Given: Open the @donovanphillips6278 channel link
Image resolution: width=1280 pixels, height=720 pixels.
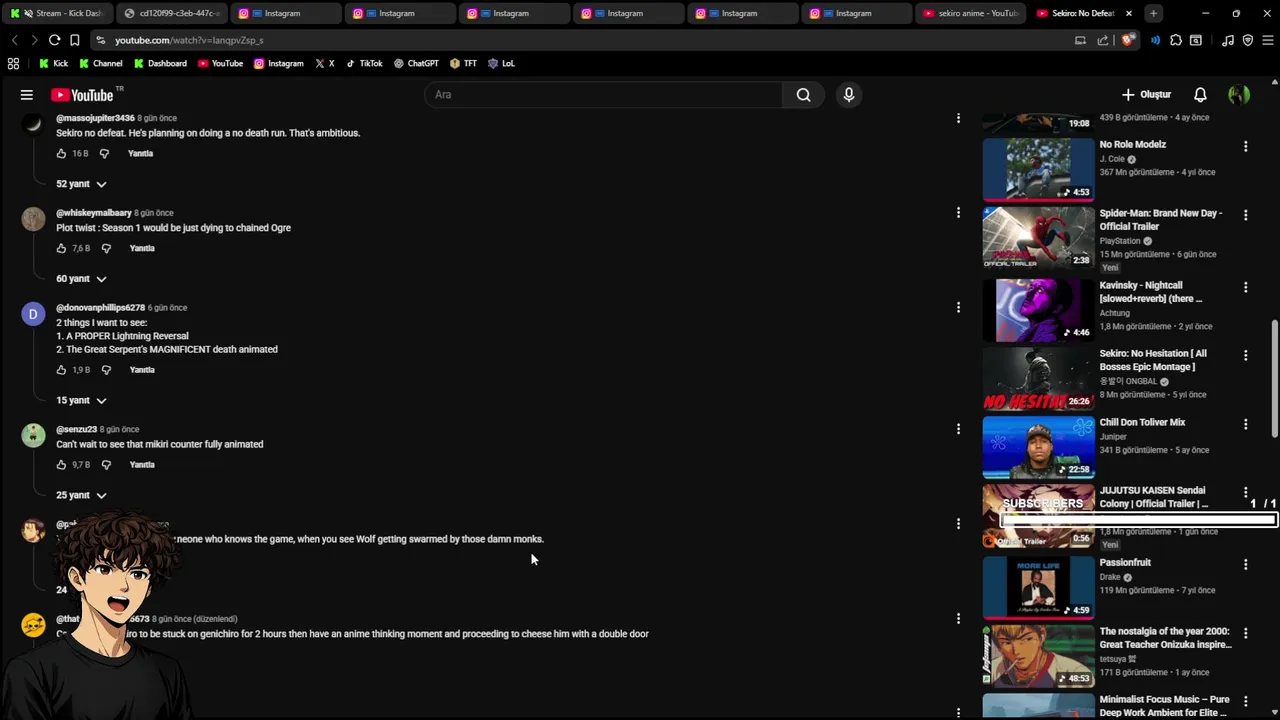Looking at the screenshot, I should pos(100,308).
